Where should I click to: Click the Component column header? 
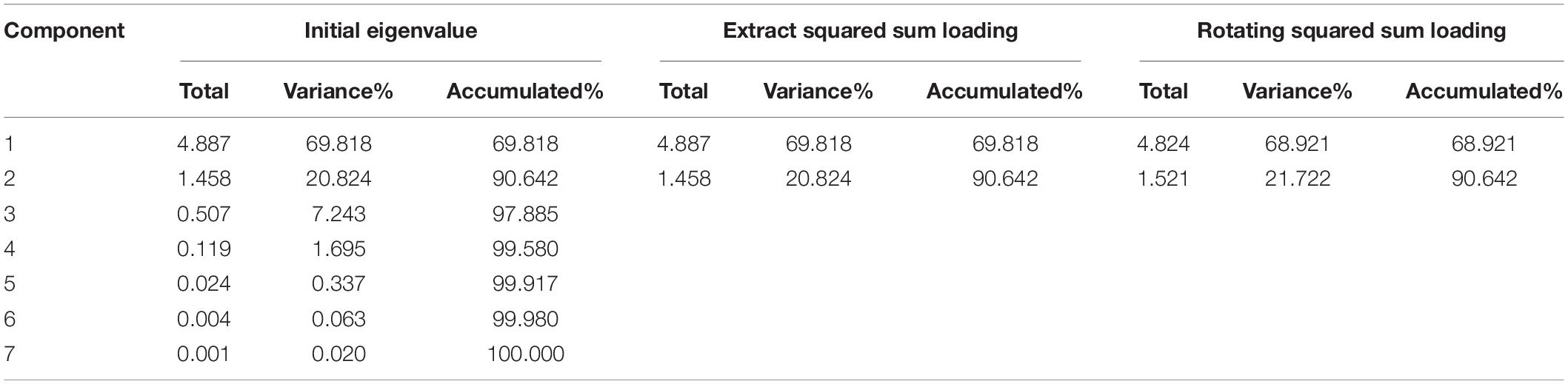coord(64,31)
